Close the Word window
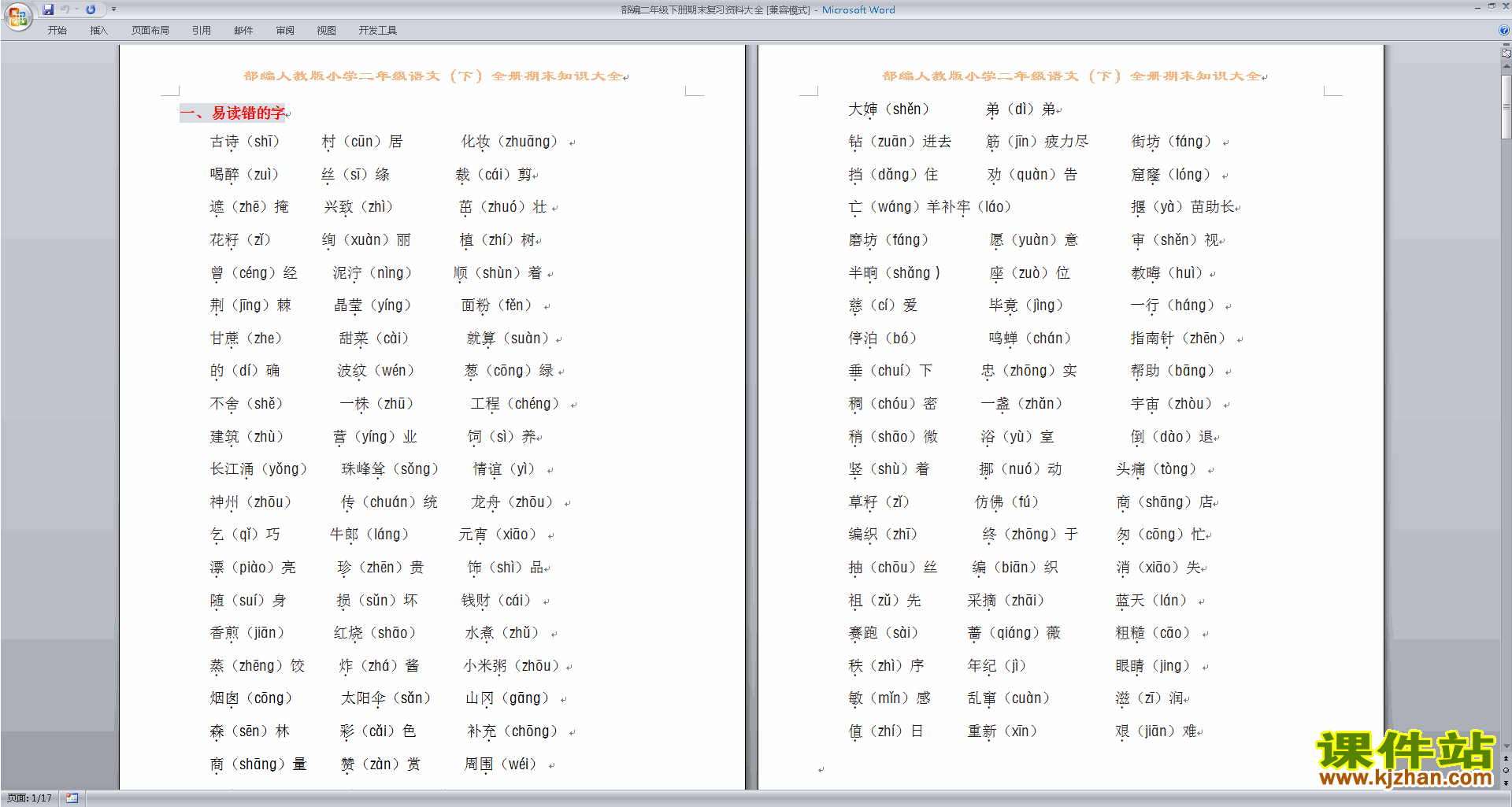 coord(1505,6)
